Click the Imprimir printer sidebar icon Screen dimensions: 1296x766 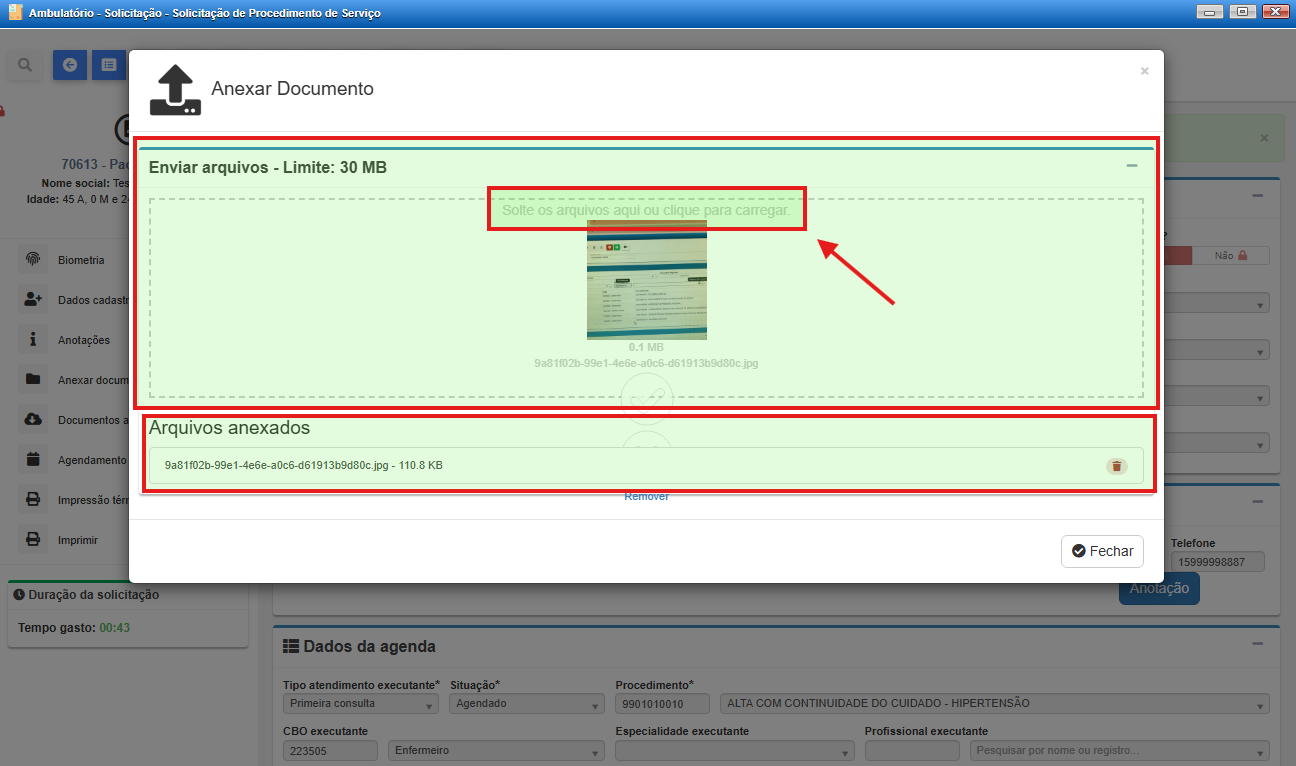coord(34,540)
